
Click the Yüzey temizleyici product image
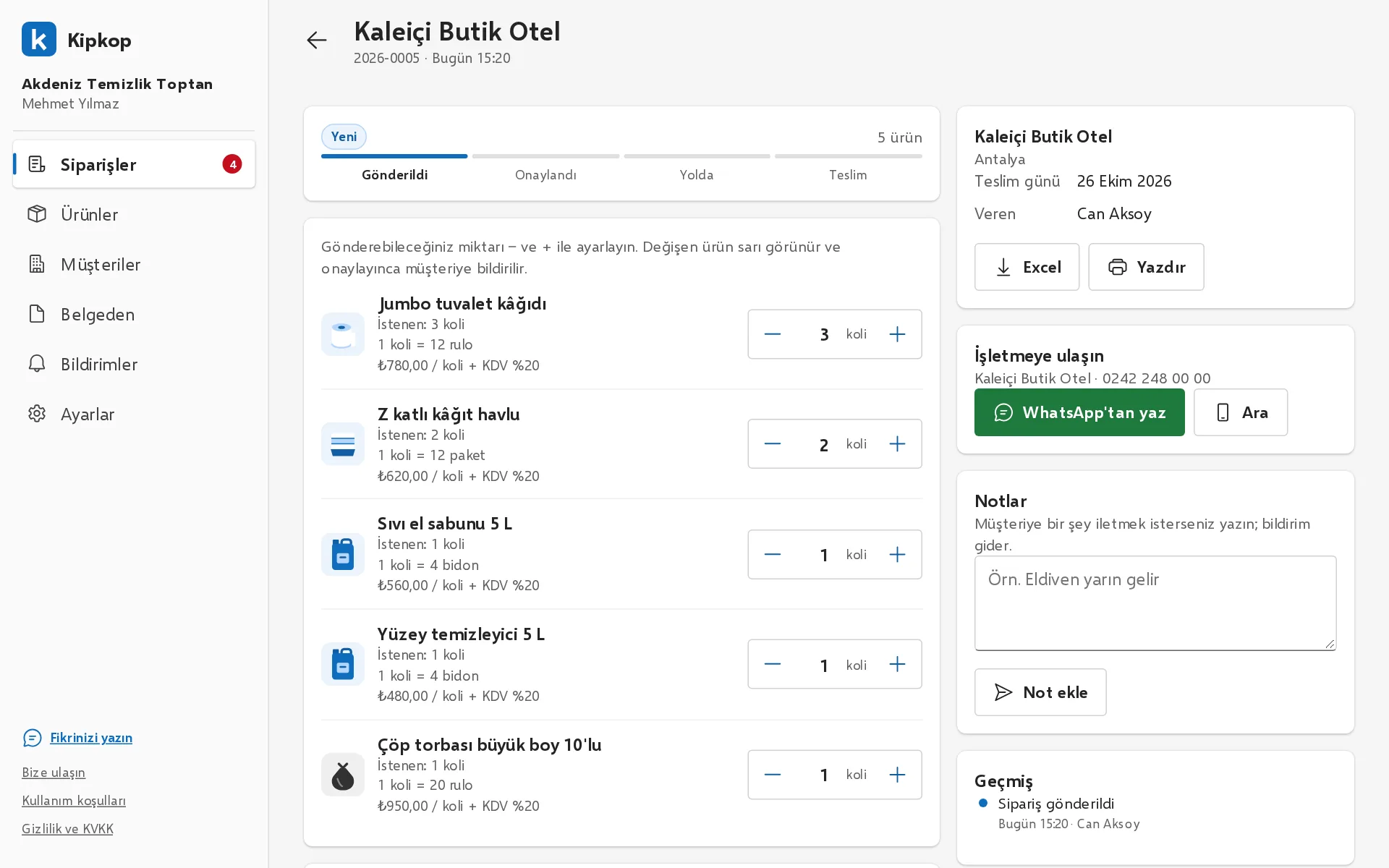point(343,664)
